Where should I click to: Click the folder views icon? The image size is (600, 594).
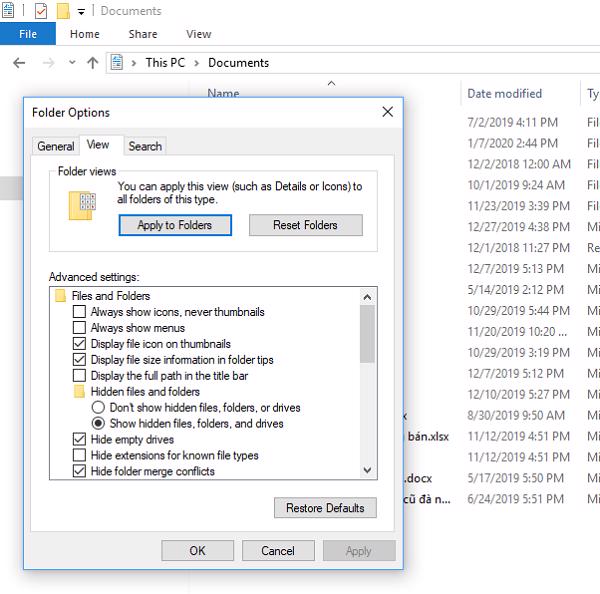tap(82, 206)
